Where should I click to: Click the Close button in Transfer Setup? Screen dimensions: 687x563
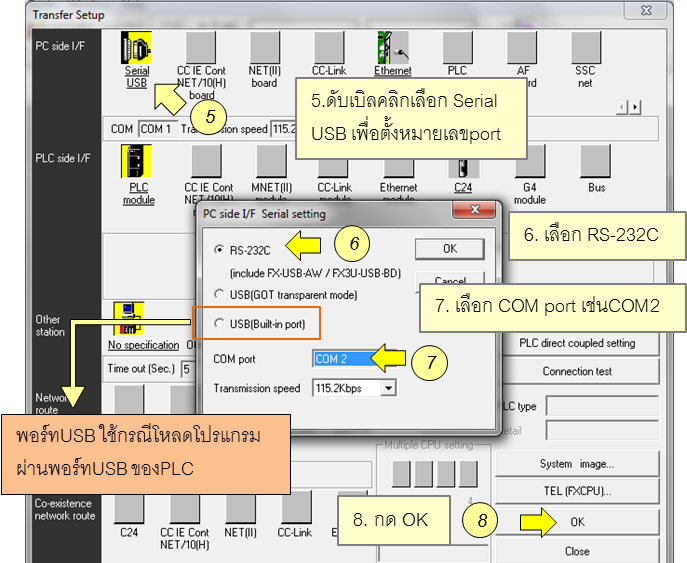pyautogui.click(x=577, y=551)
